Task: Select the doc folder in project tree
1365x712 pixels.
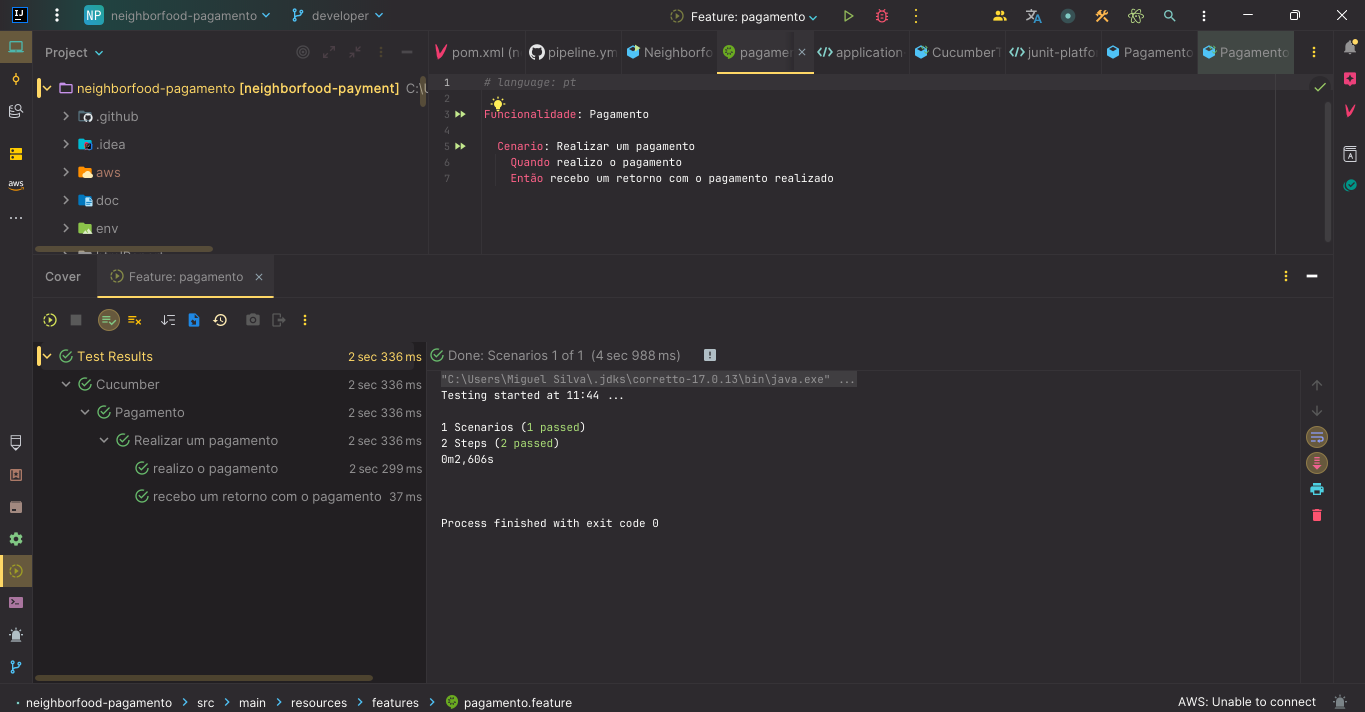Action: coord(107,201)
